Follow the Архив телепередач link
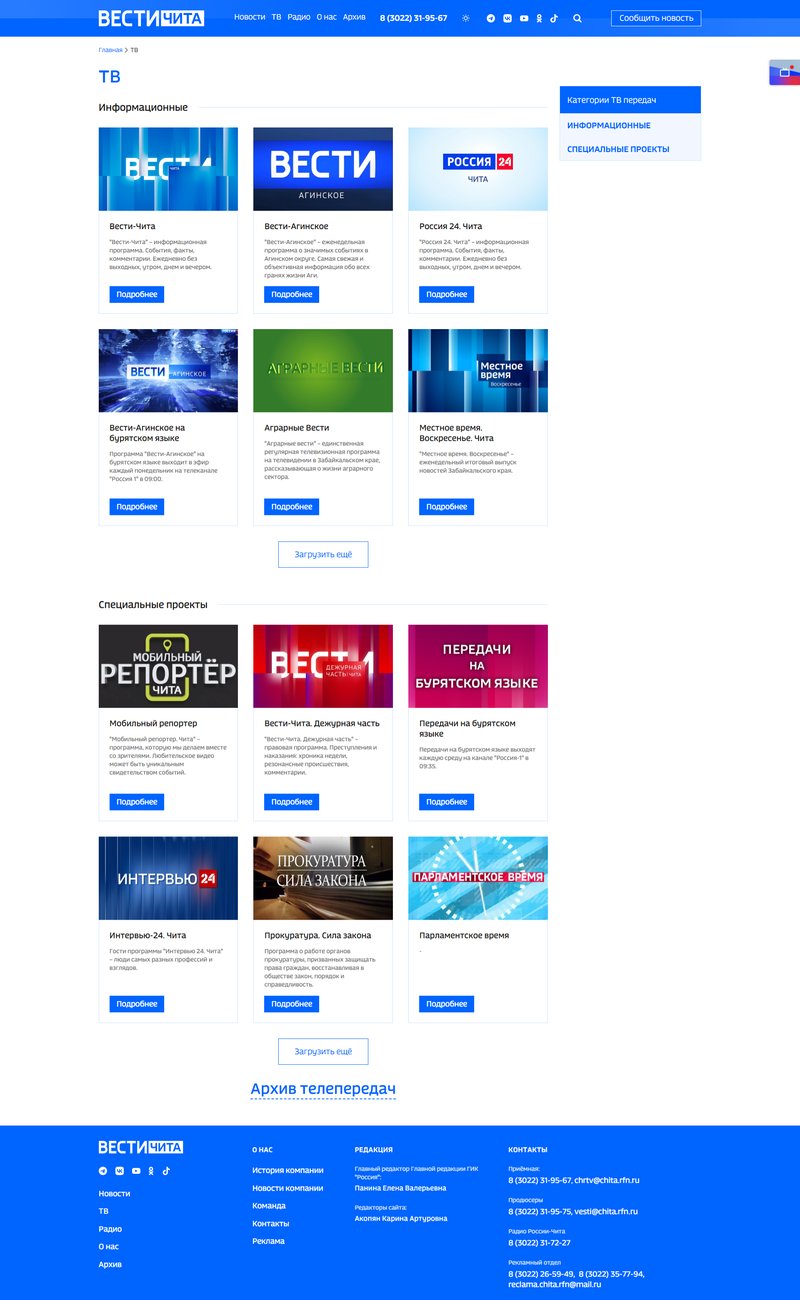Screen dimensions: 800x1300 click(x=323, y=1089)
